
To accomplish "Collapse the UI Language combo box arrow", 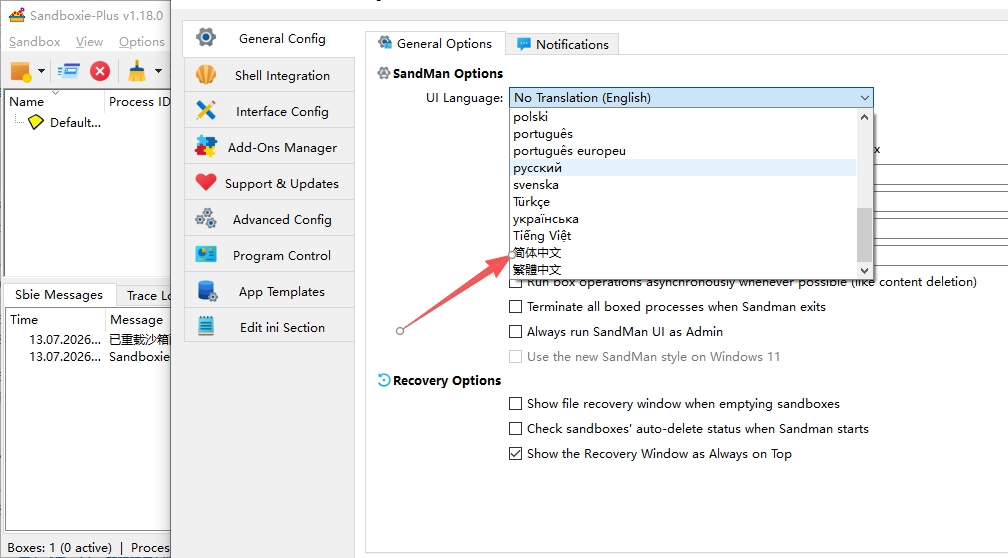I will [865, 98].
